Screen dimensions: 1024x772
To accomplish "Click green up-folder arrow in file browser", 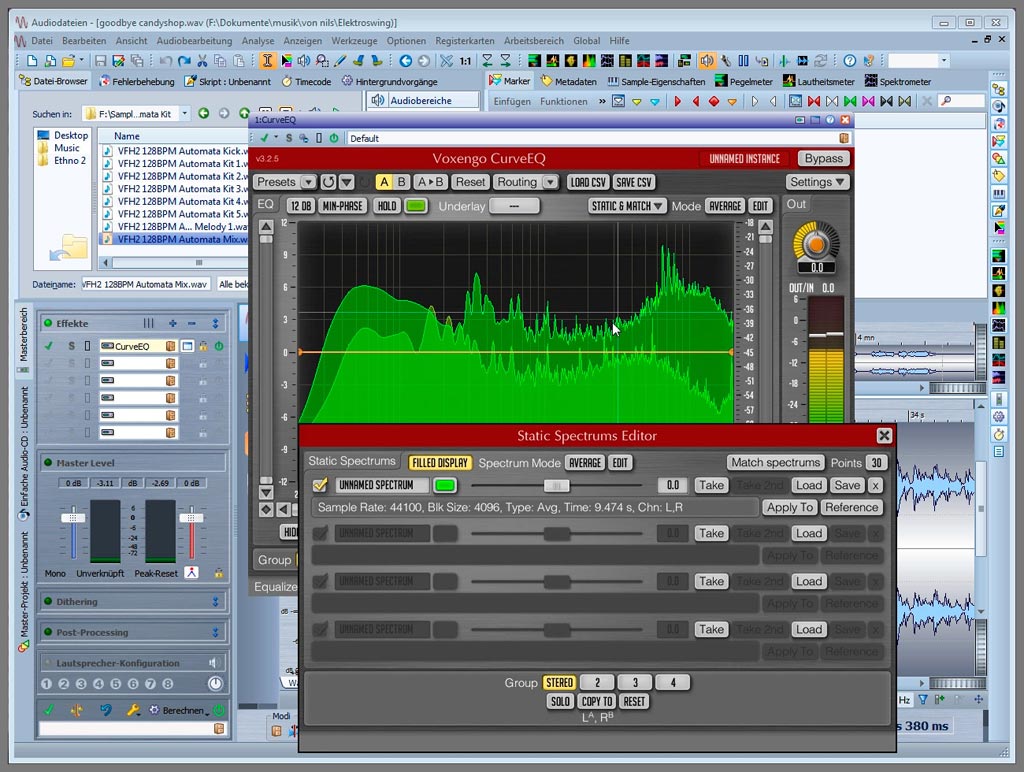I will [244, 113].
